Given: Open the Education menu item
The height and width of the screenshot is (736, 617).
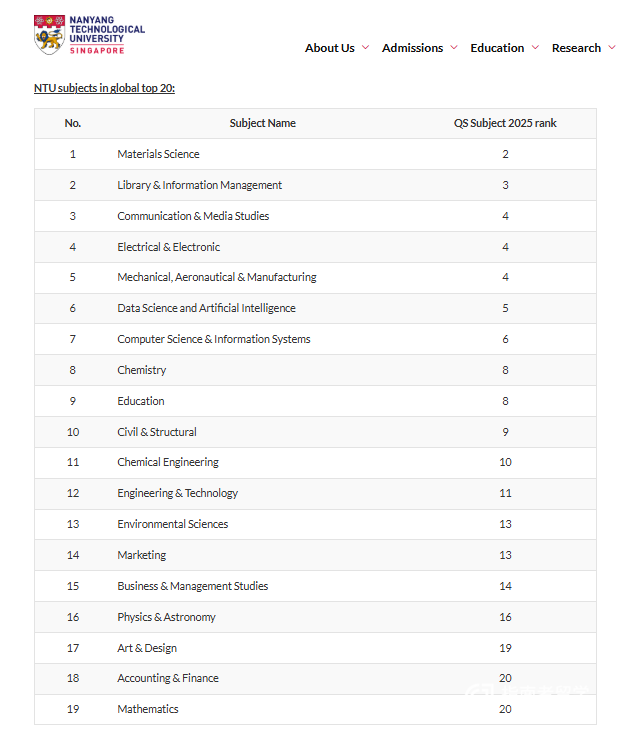Looking at the screenshot, I should (497, 48).
